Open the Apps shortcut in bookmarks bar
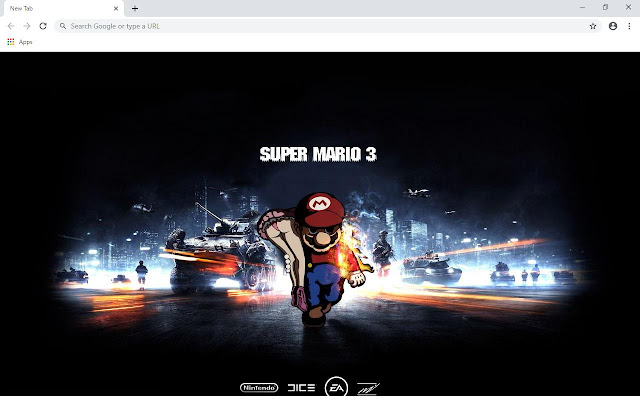The image size is (640, 400). tap(20, 42)
